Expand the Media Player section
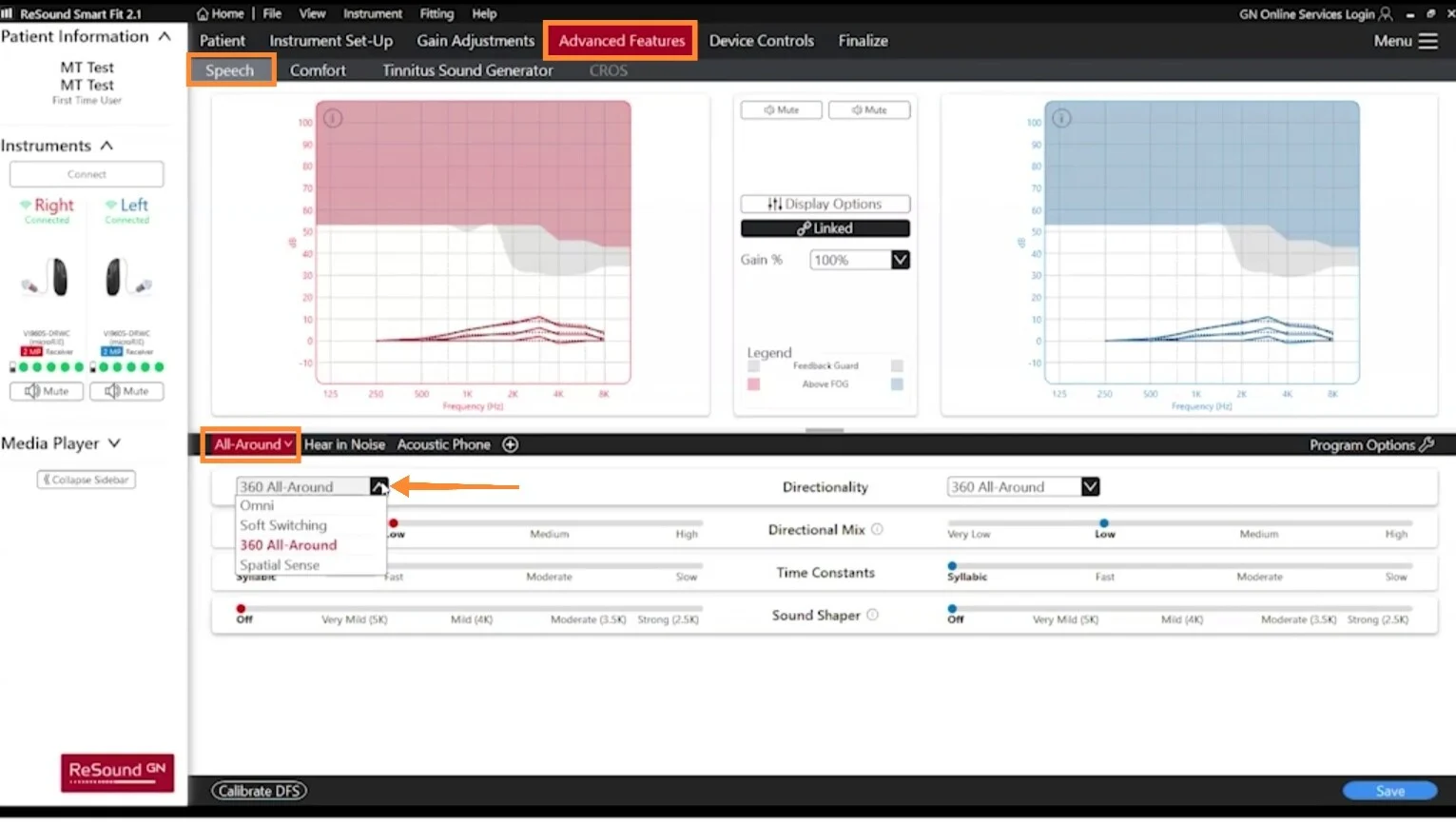The width and height of the screenshot is (1456, 825). coord(114,443)
